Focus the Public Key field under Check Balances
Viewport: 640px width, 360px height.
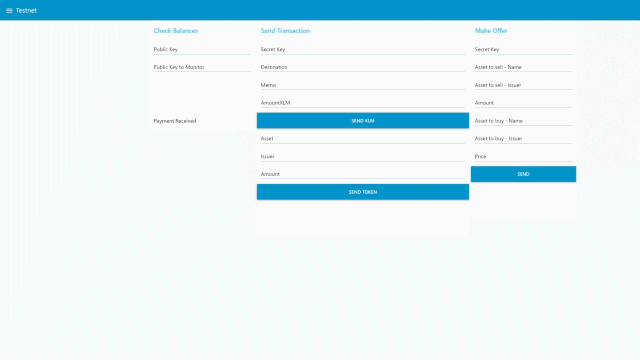pos(202,49)
